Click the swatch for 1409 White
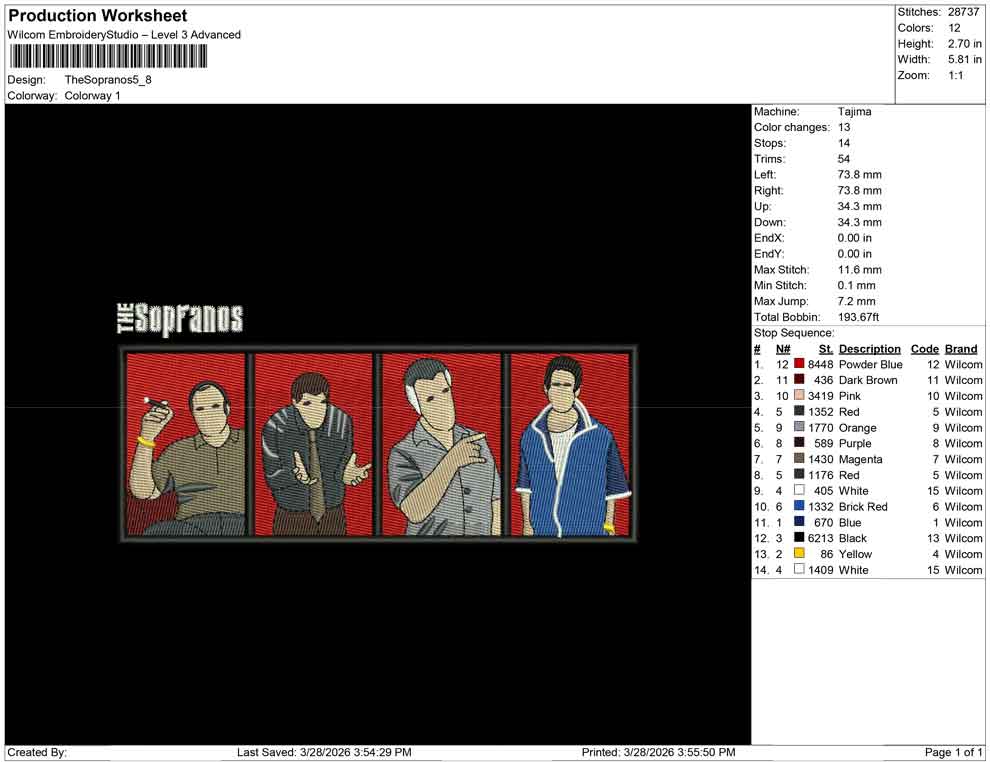990x762 pixels. coord(799,569)
